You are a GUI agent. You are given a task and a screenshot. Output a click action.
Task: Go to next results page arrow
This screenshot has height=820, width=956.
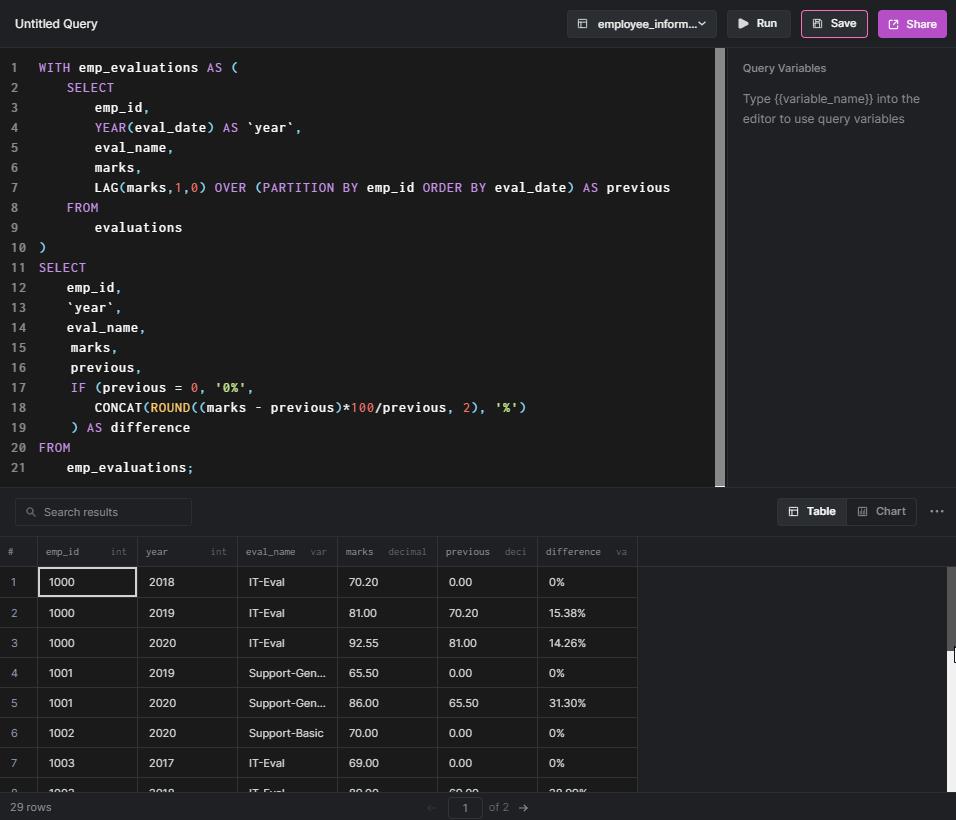click(523, 808)
